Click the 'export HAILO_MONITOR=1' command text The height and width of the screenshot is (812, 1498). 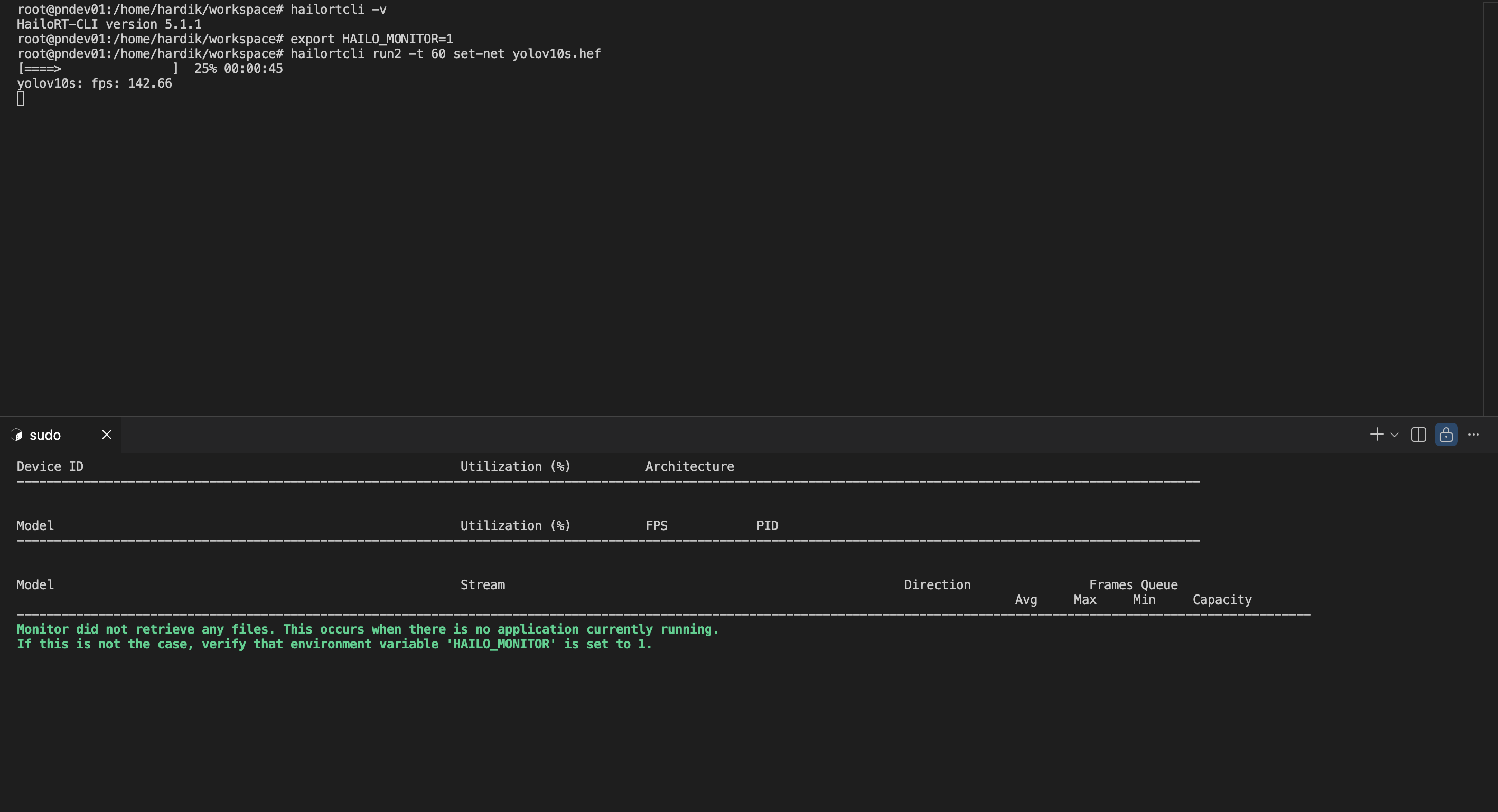[x=371, y=39]
